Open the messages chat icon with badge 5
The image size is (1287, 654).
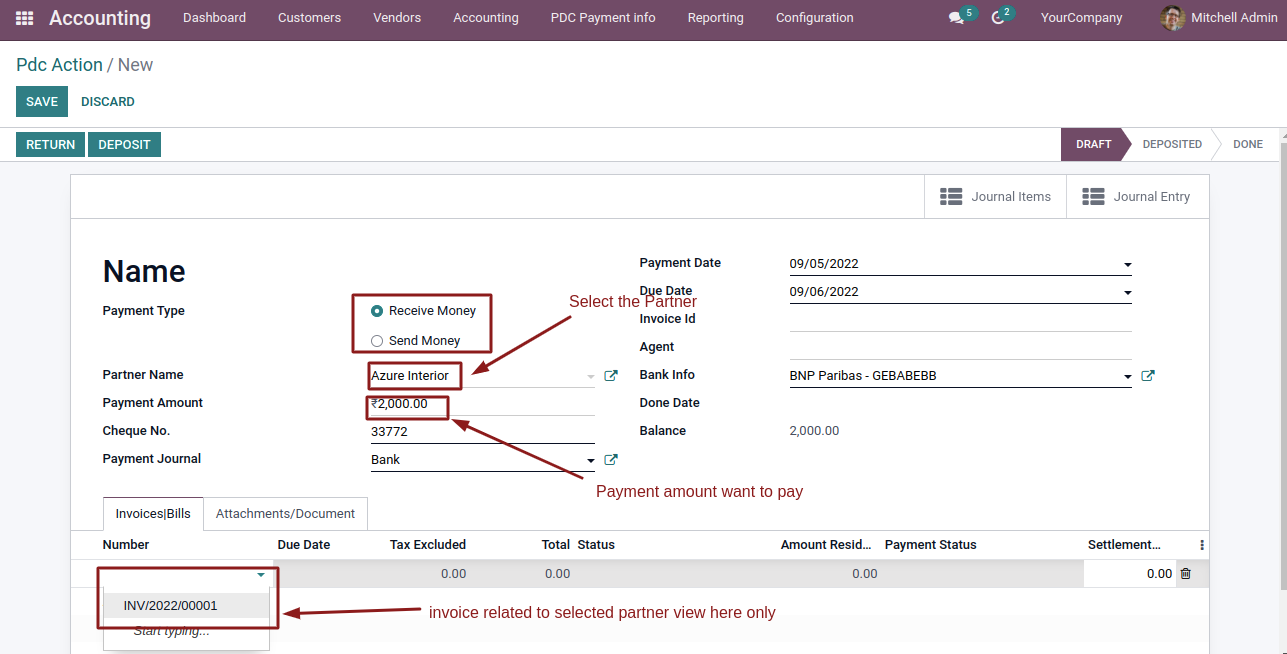coord(956,18)
